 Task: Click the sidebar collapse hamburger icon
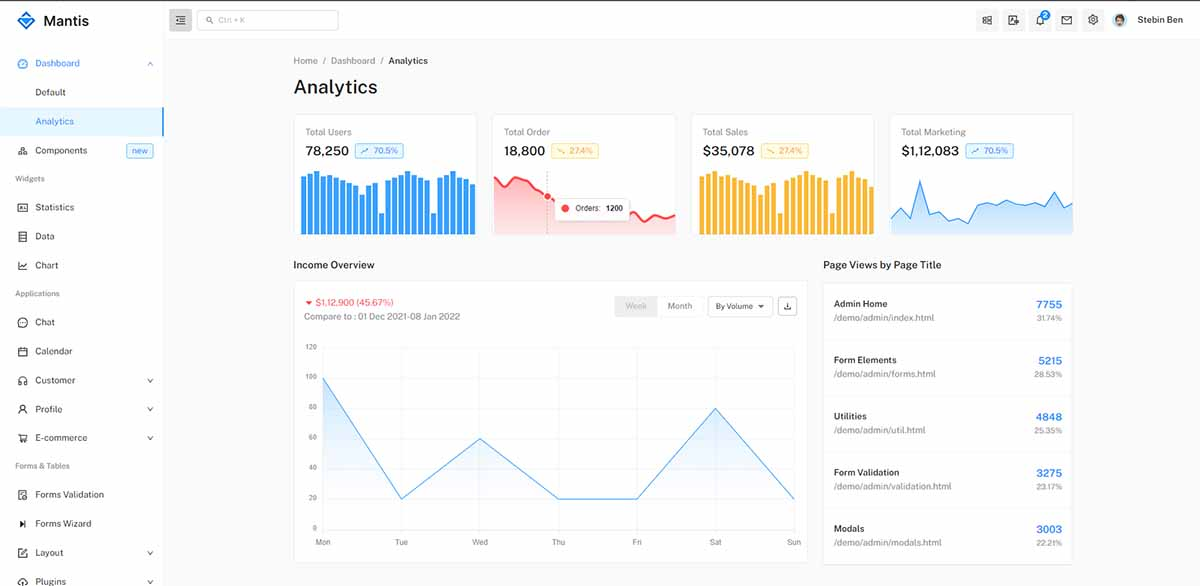[180, 19]
